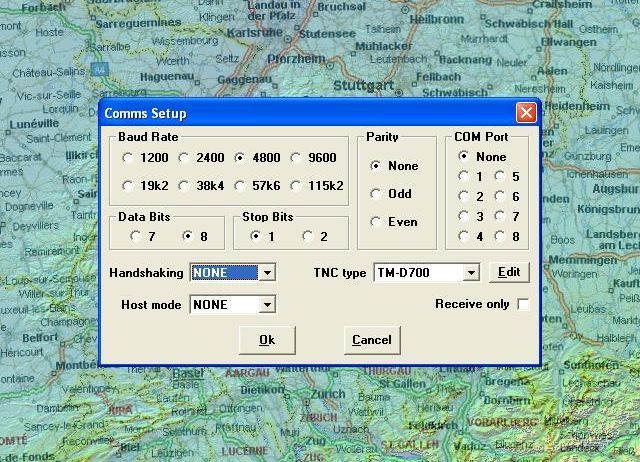This screenshot has height=462, width=640.
Task: Select the 9600 baud rate option
Action: 297,158
